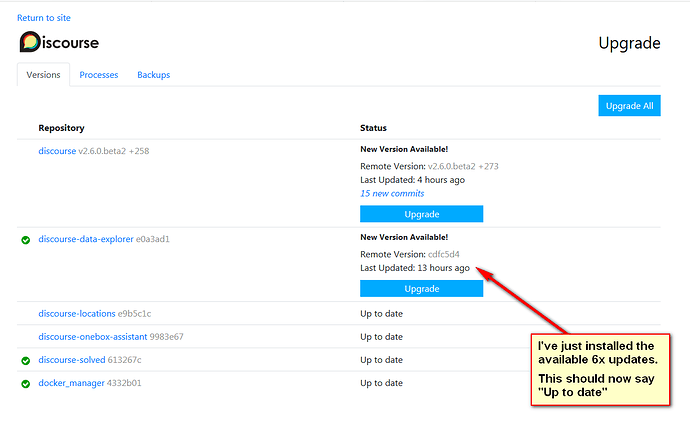Click green checkmark beside discourse-data-explorer
Screen dimensions: 690x421
coord(26,240)
